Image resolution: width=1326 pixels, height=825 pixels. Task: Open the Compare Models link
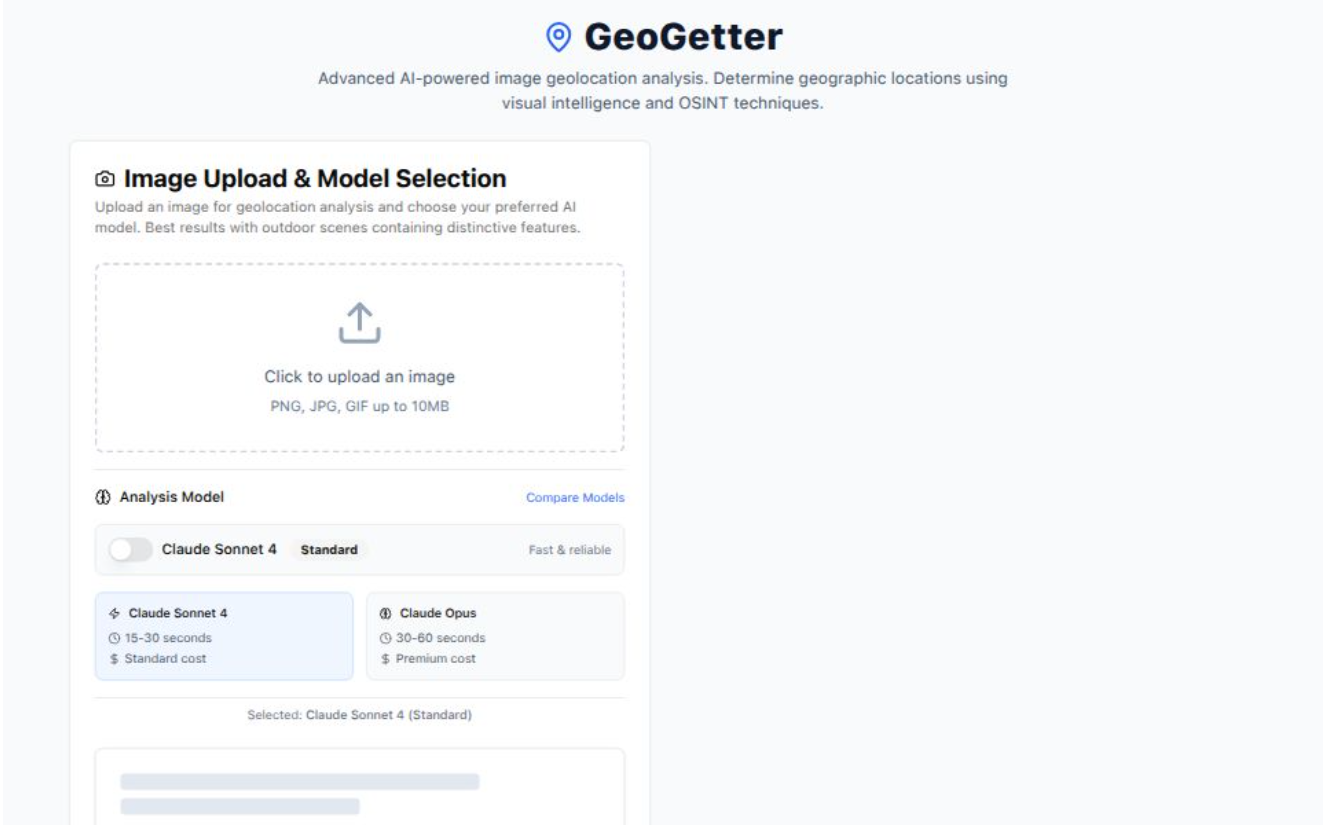click(575, 498)
